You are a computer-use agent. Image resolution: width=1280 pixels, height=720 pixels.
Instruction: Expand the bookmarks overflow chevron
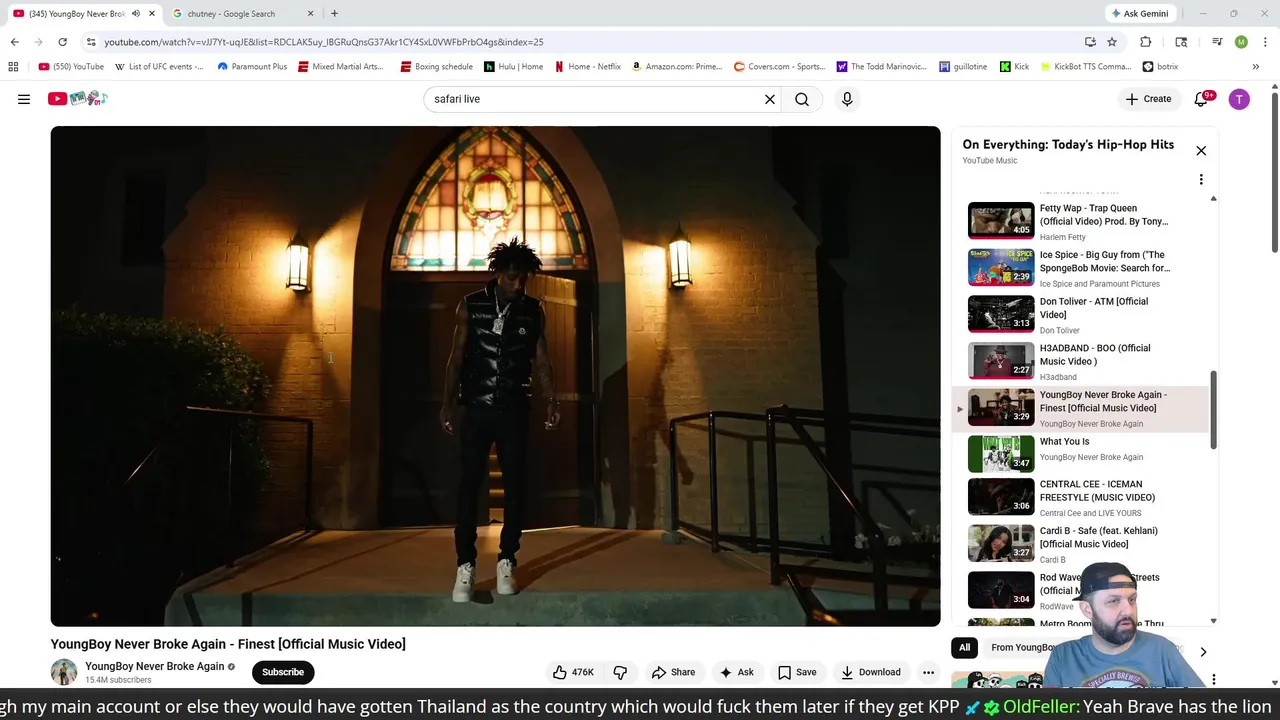pos(1255,67)
